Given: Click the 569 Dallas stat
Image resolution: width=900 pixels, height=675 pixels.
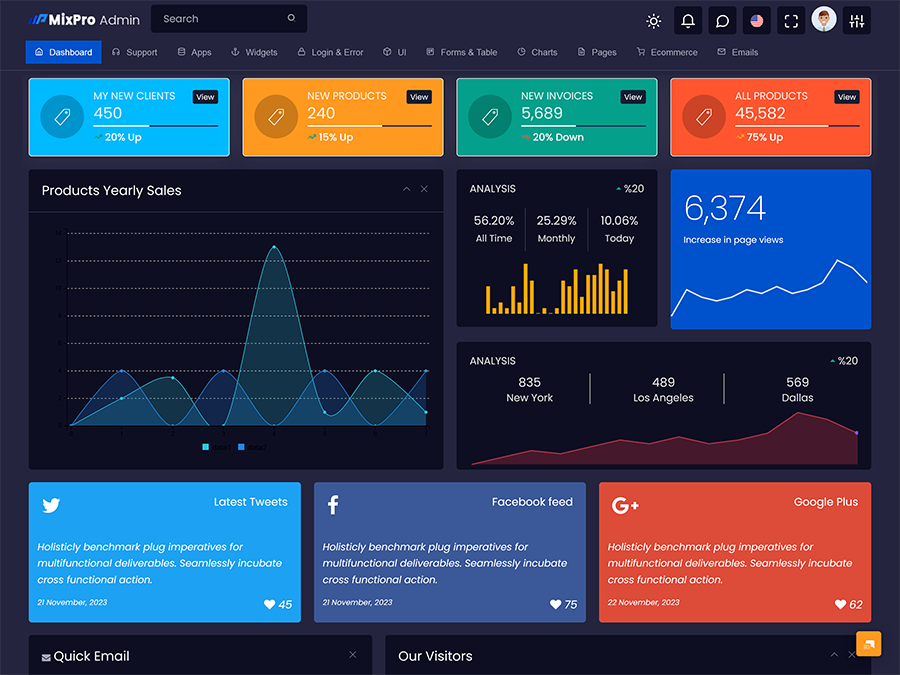Looking at the screenshot, I should point(797,390).
